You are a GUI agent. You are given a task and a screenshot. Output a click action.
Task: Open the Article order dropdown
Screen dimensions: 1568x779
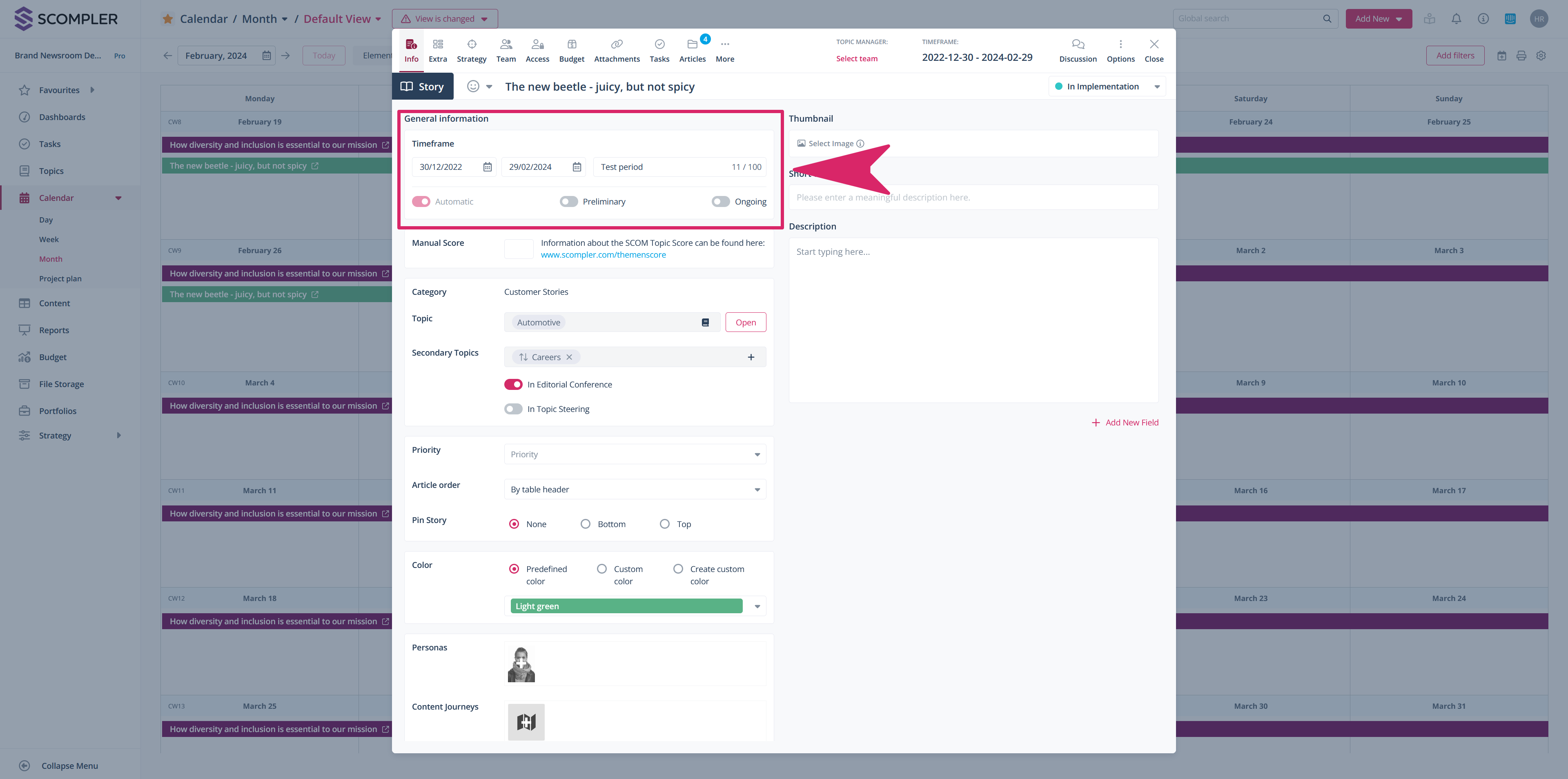click(x=634, y=489)
